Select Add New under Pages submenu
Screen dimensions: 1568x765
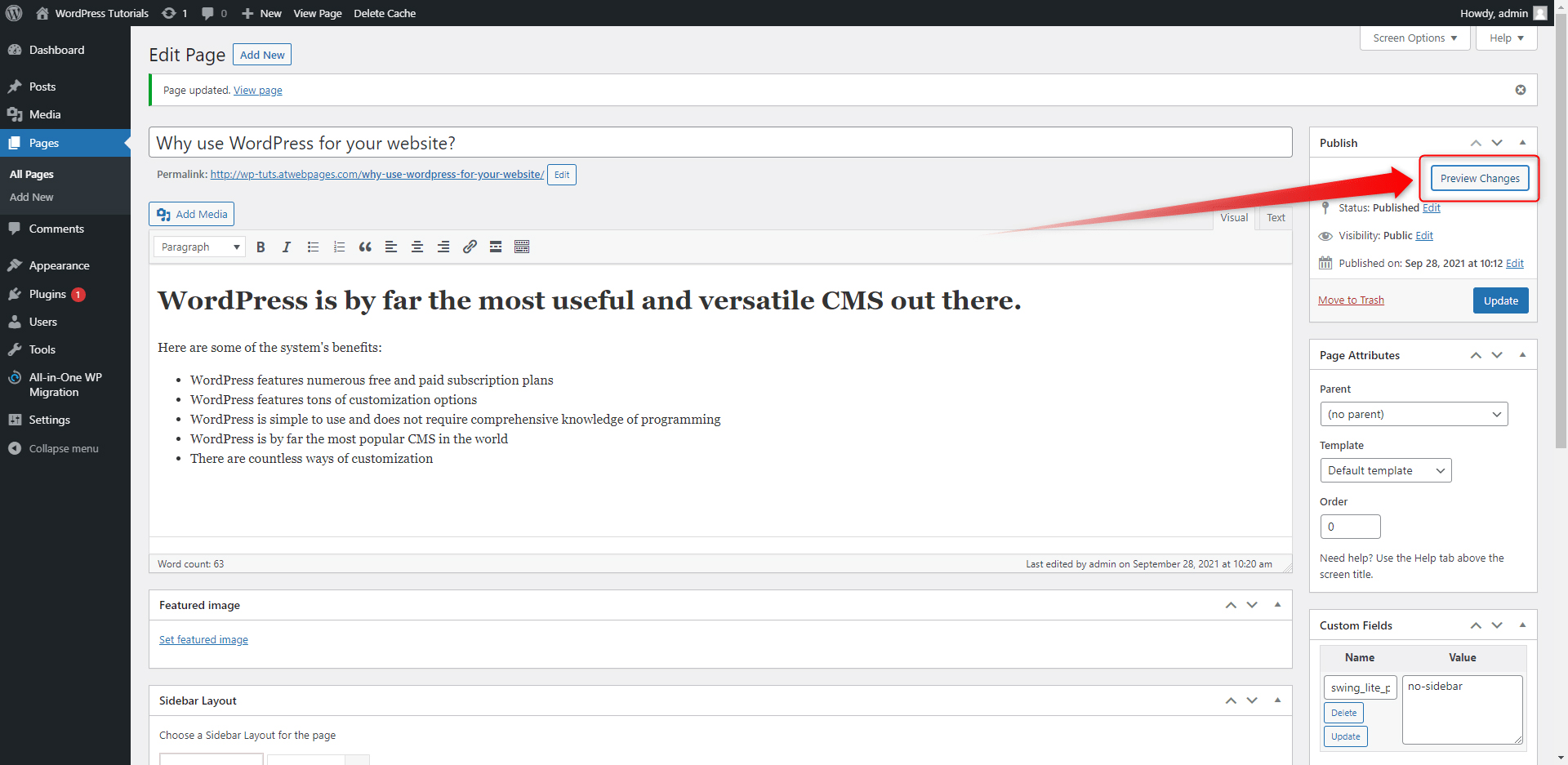(32, 197)
